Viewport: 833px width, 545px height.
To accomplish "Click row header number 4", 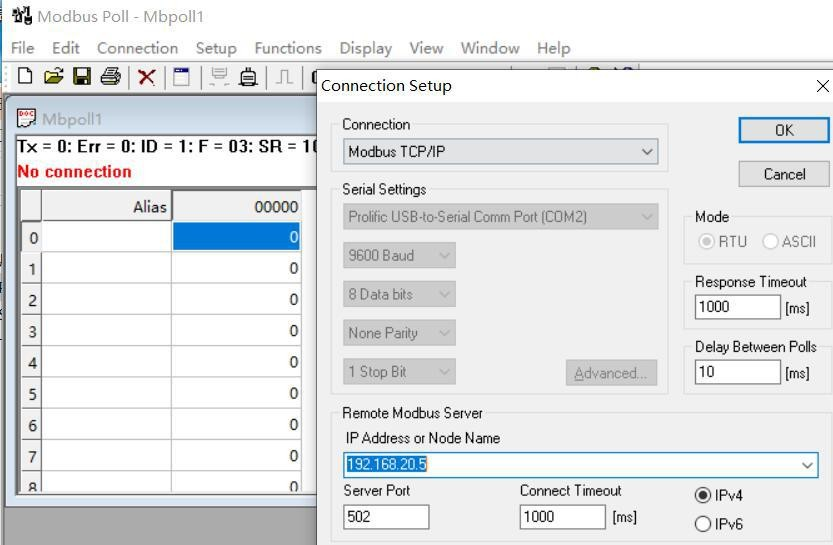I will tap(32, 363).
